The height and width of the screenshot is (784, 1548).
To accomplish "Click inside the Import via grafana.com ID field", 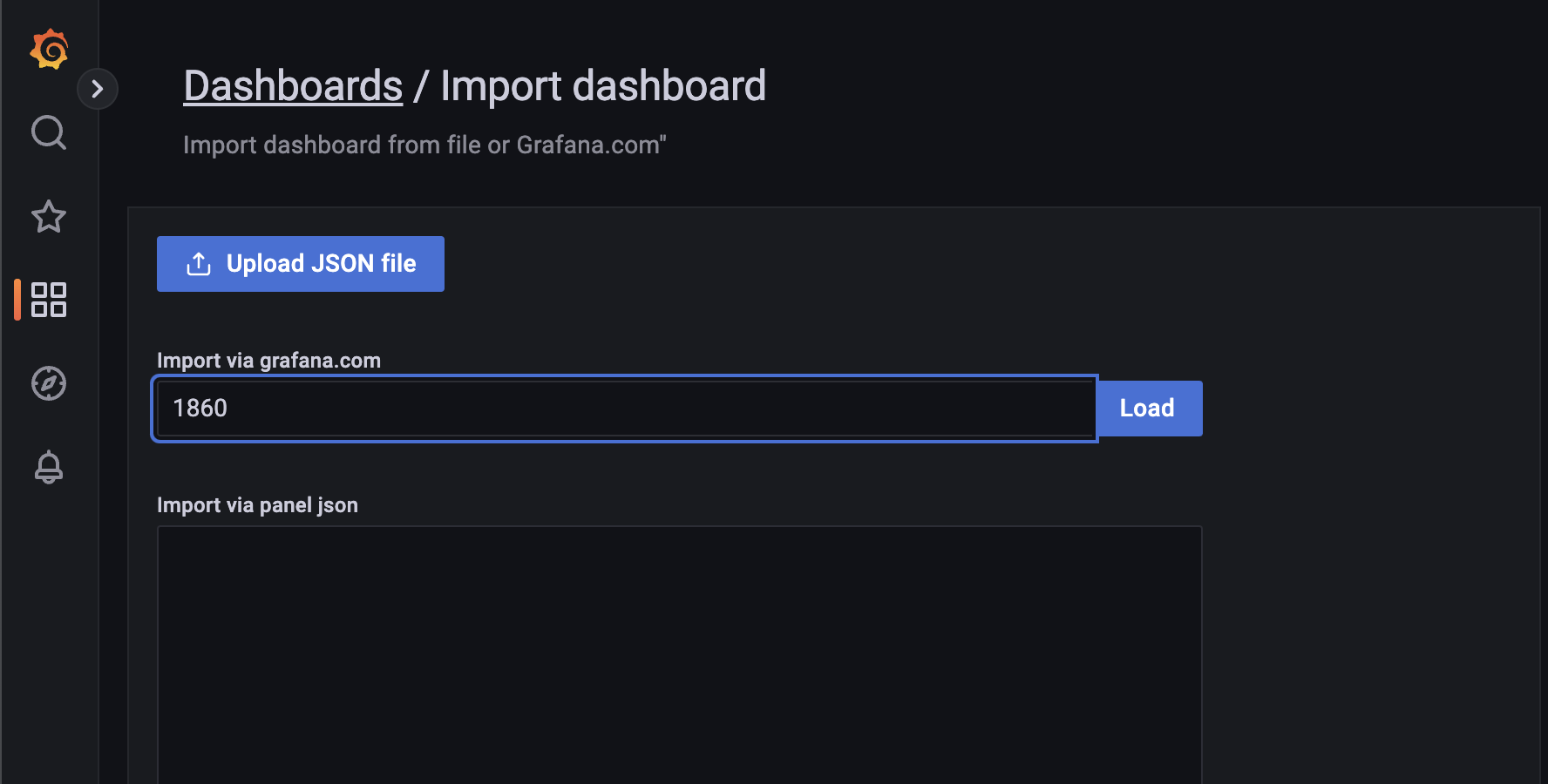I will coord(623,408).
